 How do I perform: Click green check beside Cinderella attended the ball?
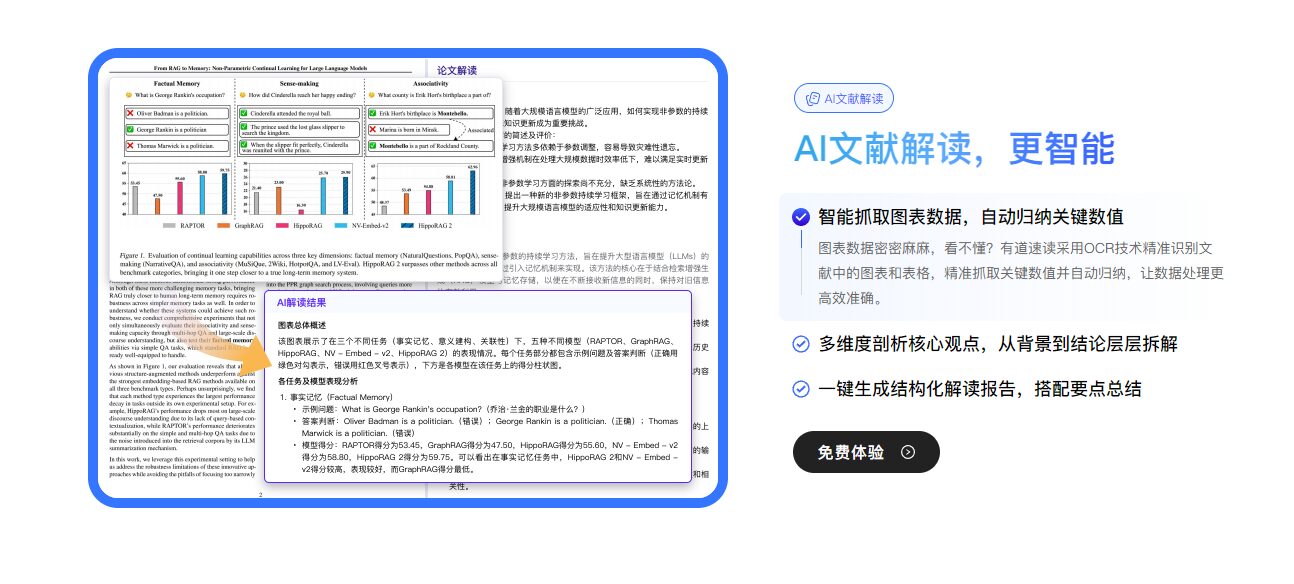244,114
